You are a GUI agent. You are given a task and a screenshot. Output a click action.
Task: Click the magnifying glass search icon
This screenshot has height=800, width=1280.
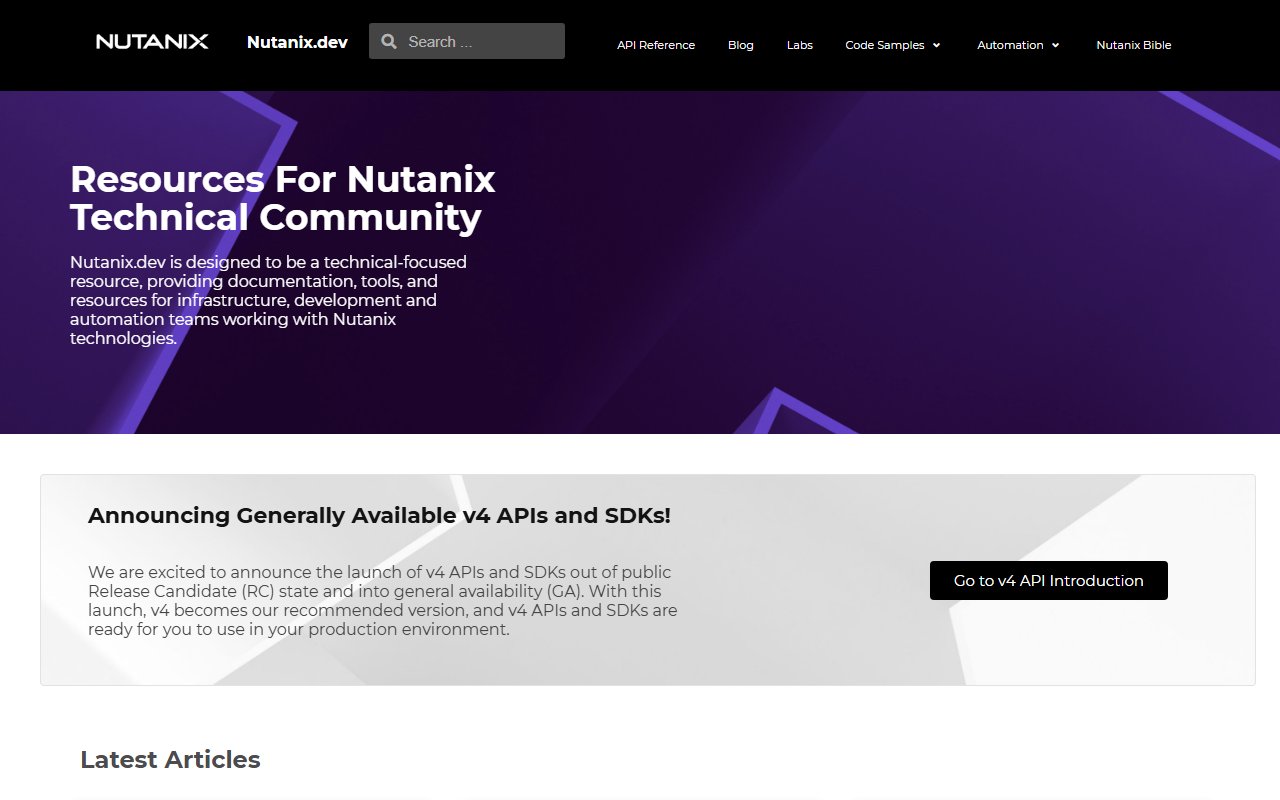pos(389,41)
